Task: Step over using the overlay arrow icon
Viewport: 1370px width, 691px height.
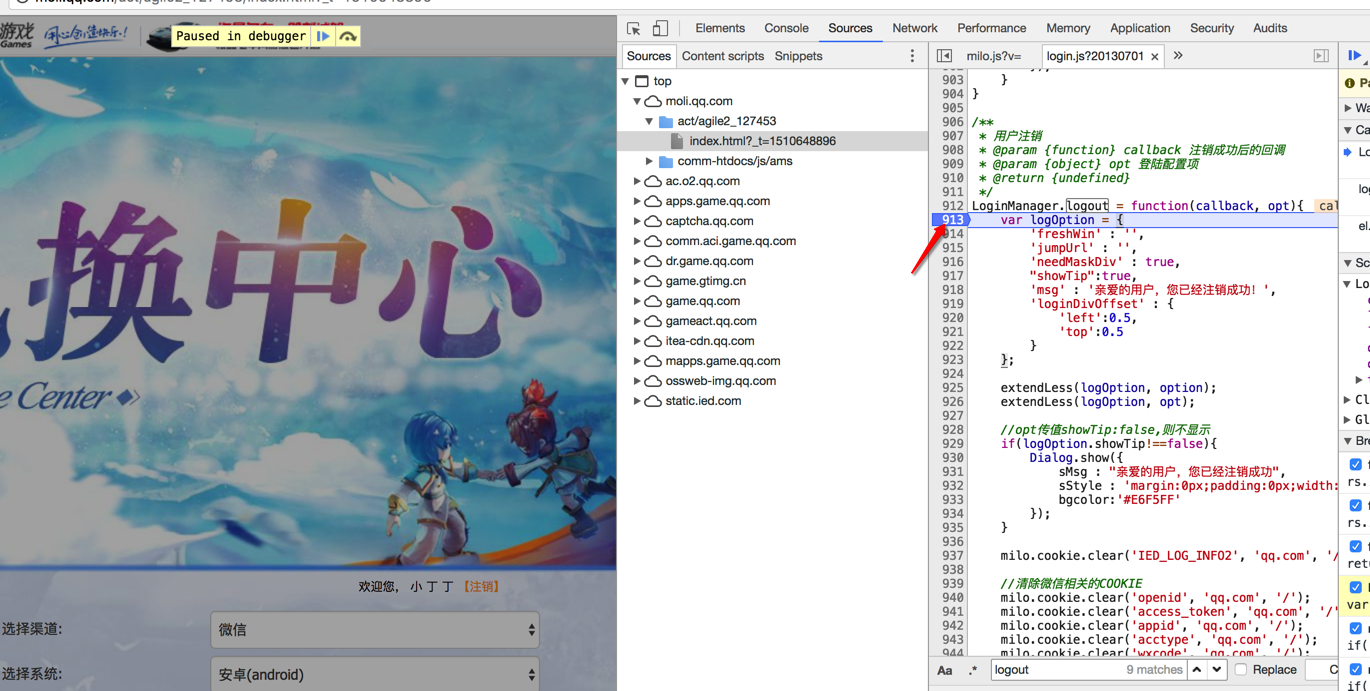Action: 348,36
